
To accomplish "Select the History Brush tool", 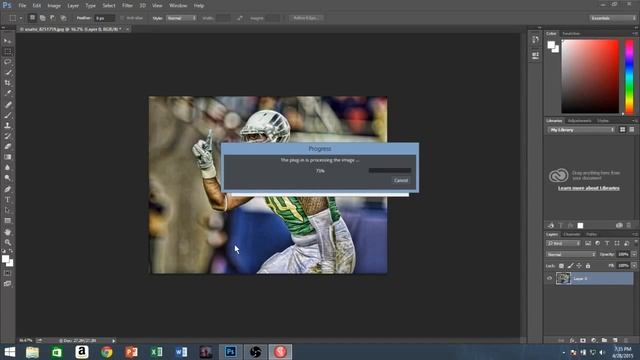I will tap(7, 136).
